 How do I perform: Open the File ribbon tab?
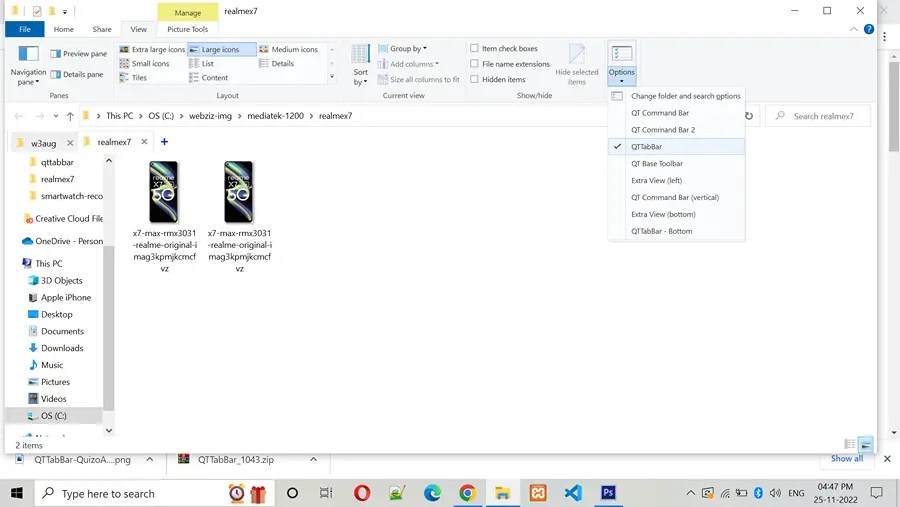25,29
